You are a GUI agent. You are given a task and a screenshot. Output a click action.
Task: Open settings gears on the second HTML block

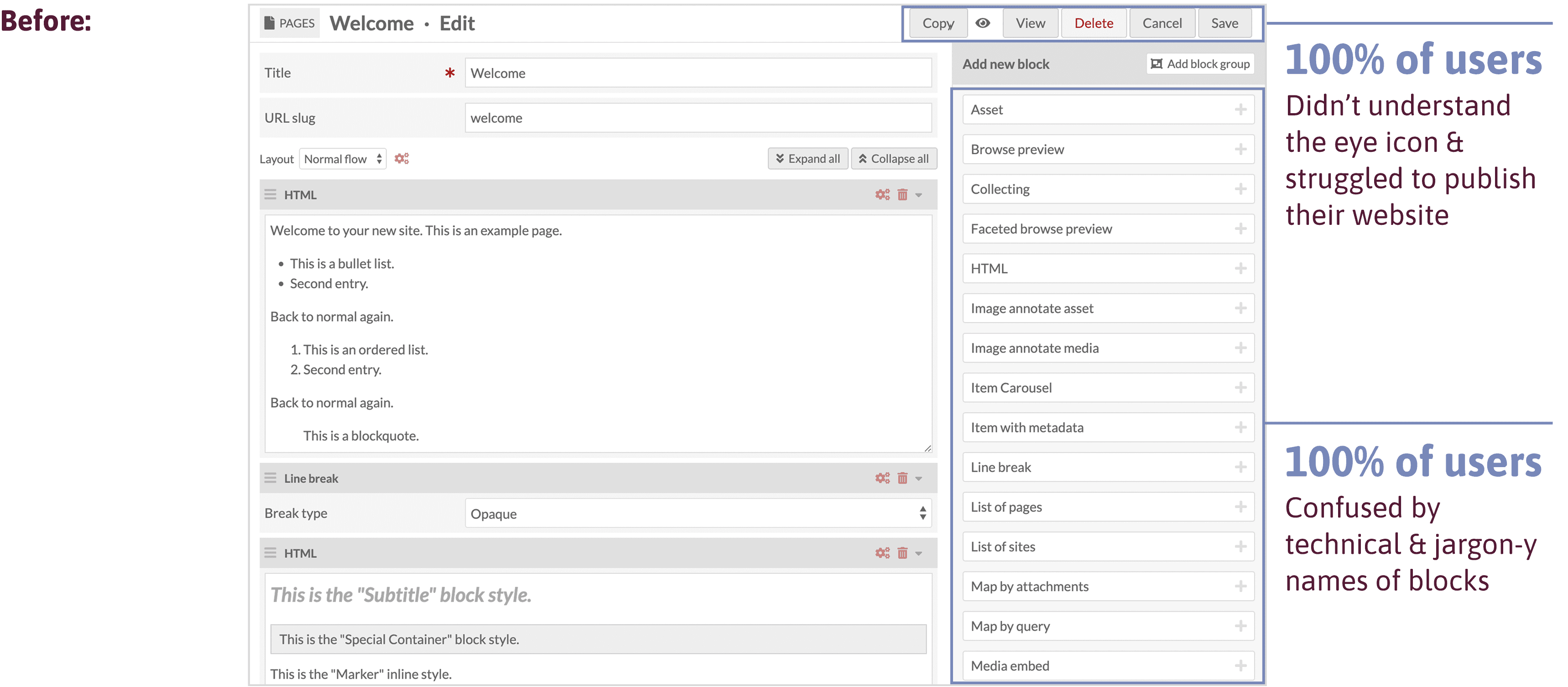click(882, 553)
